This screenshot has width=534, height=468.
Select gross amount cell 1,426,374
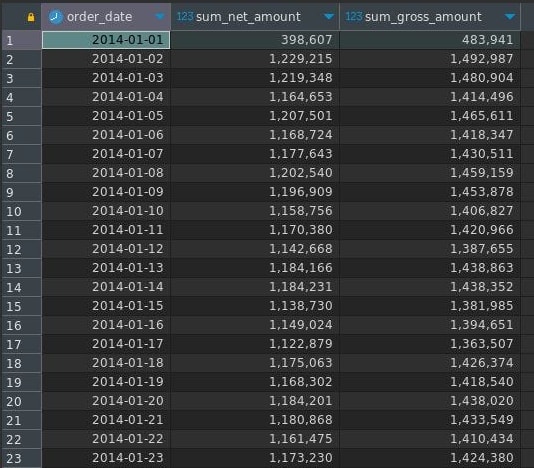430,363
